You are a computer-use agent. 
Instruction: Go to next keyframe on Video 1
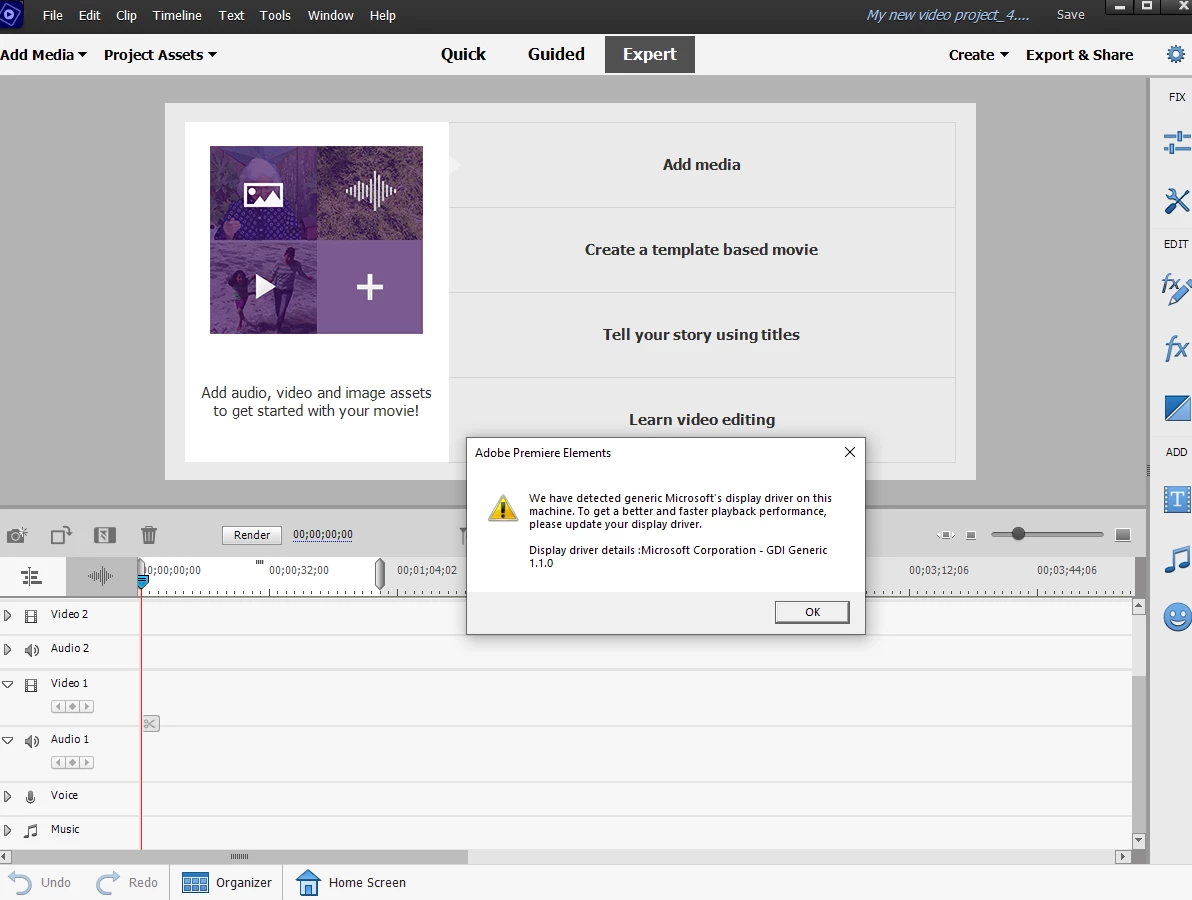[x=87, y=707]
